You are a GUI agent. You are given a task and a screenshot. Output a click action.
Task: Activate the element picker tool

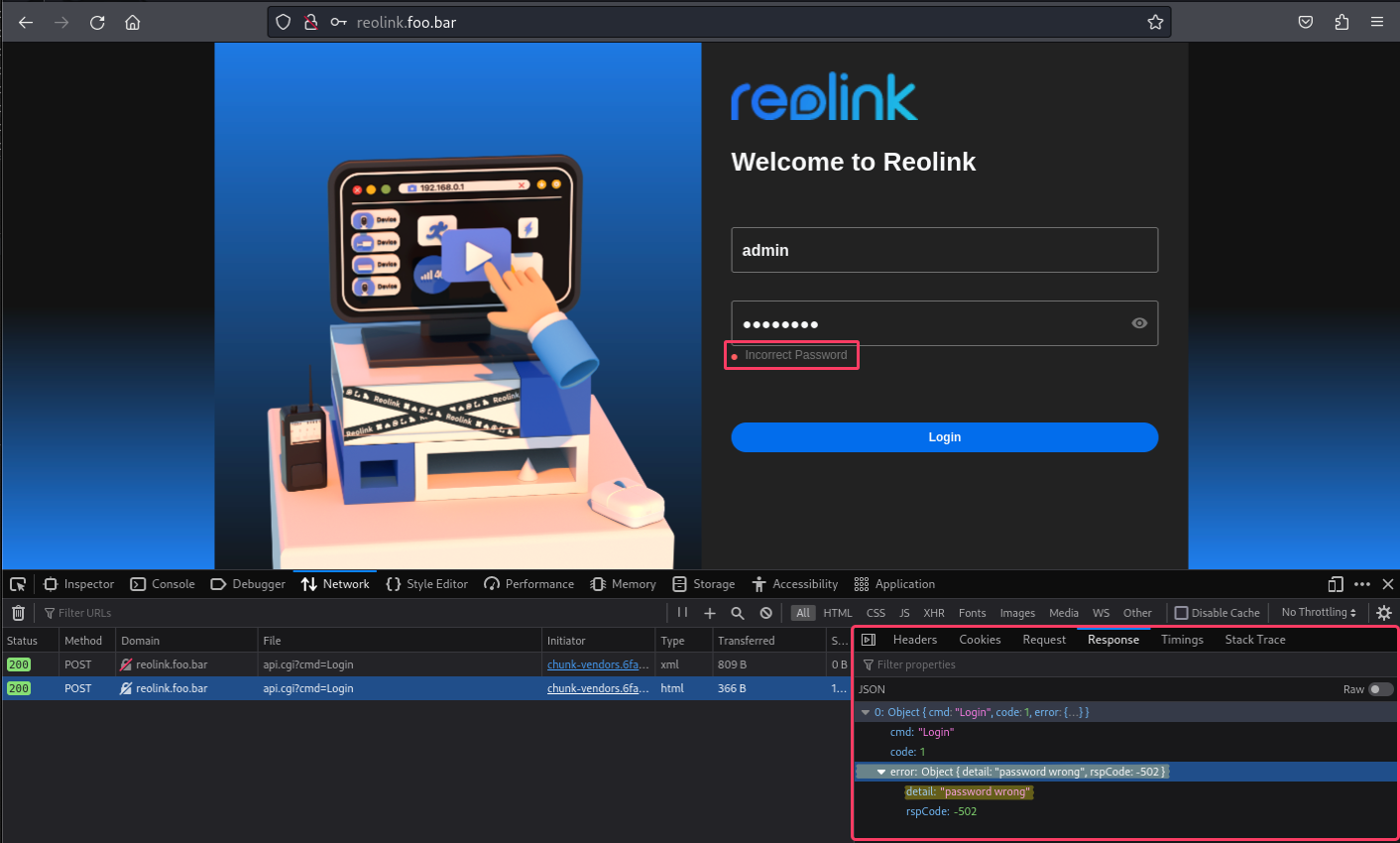18,584
